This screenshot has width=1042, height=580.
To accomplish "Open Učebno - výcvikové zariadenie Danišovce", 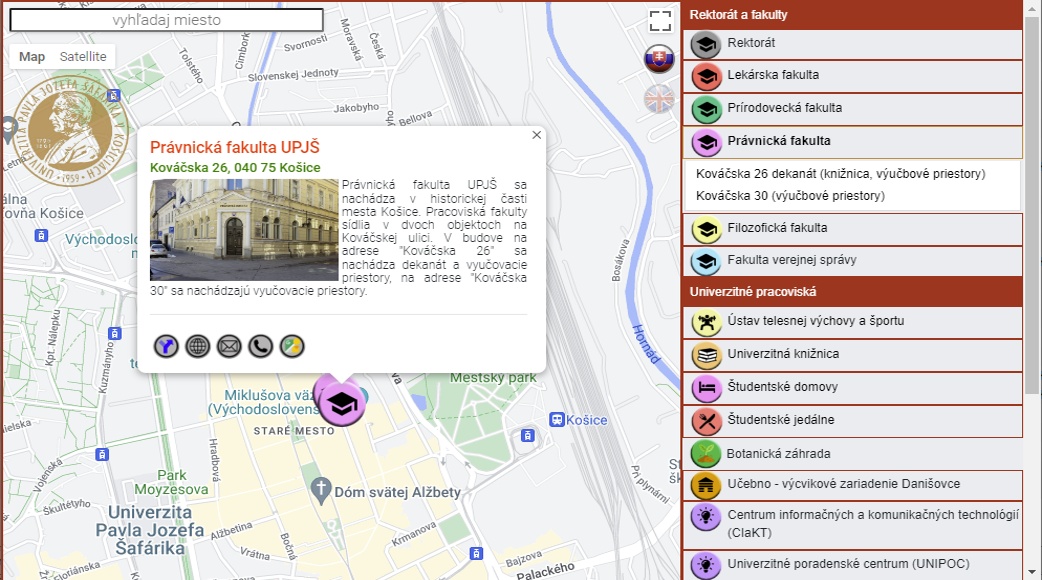I will [853, 485].
